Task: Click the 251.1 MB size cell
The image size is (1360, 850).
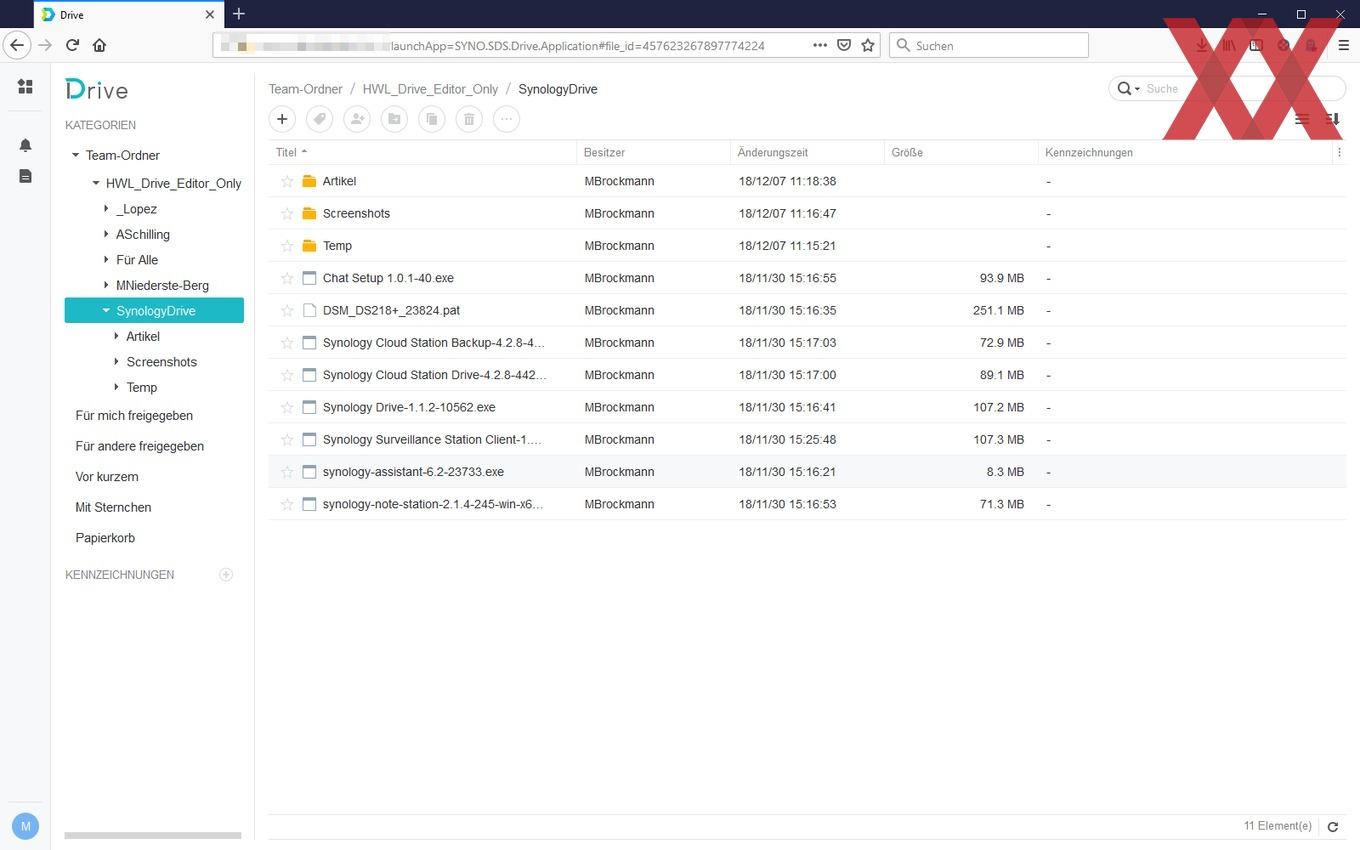Action: (998, 310)
